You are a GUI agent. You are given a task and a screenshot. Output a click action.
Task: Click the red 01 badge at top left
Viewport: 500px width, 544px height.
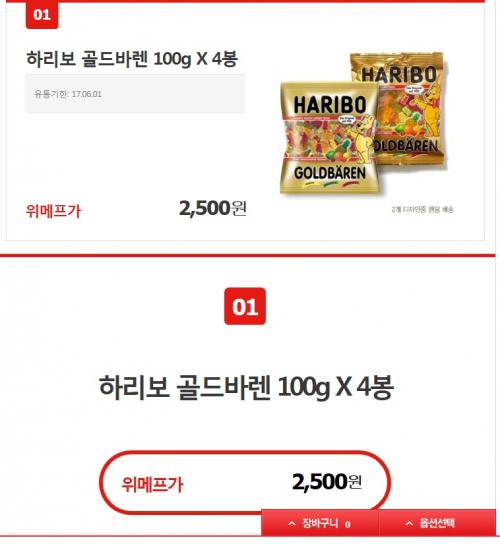42,15
